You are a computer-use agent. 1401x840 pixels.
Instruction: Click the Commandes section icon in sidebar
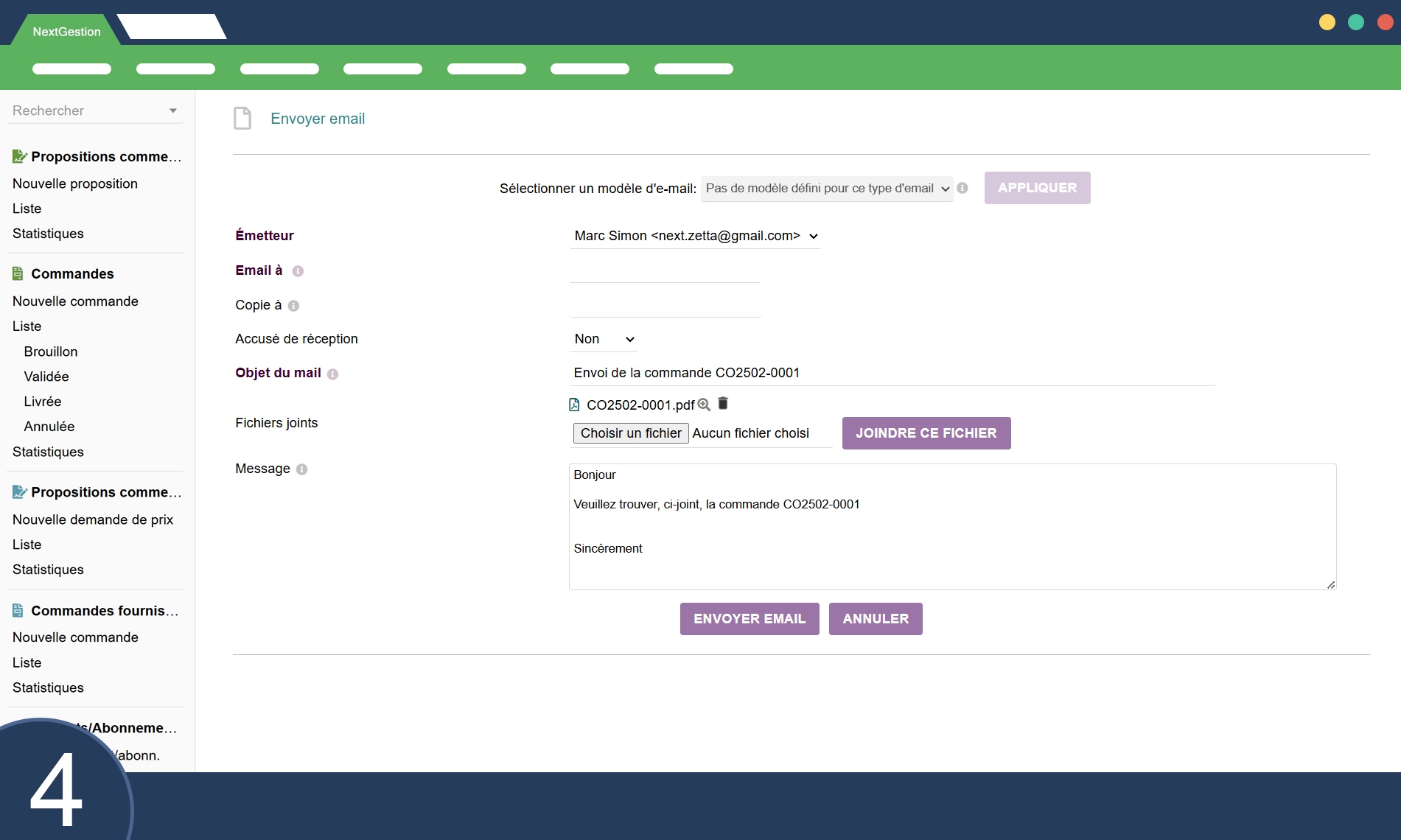[x=18, y=274]
